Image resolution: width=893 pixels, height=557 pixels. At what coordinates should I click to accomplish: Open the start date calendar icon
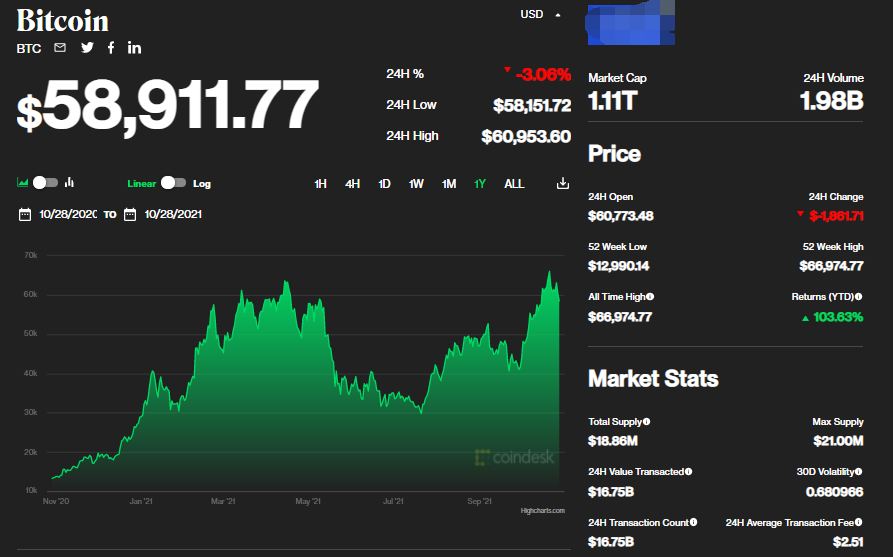tap(24, 215)
